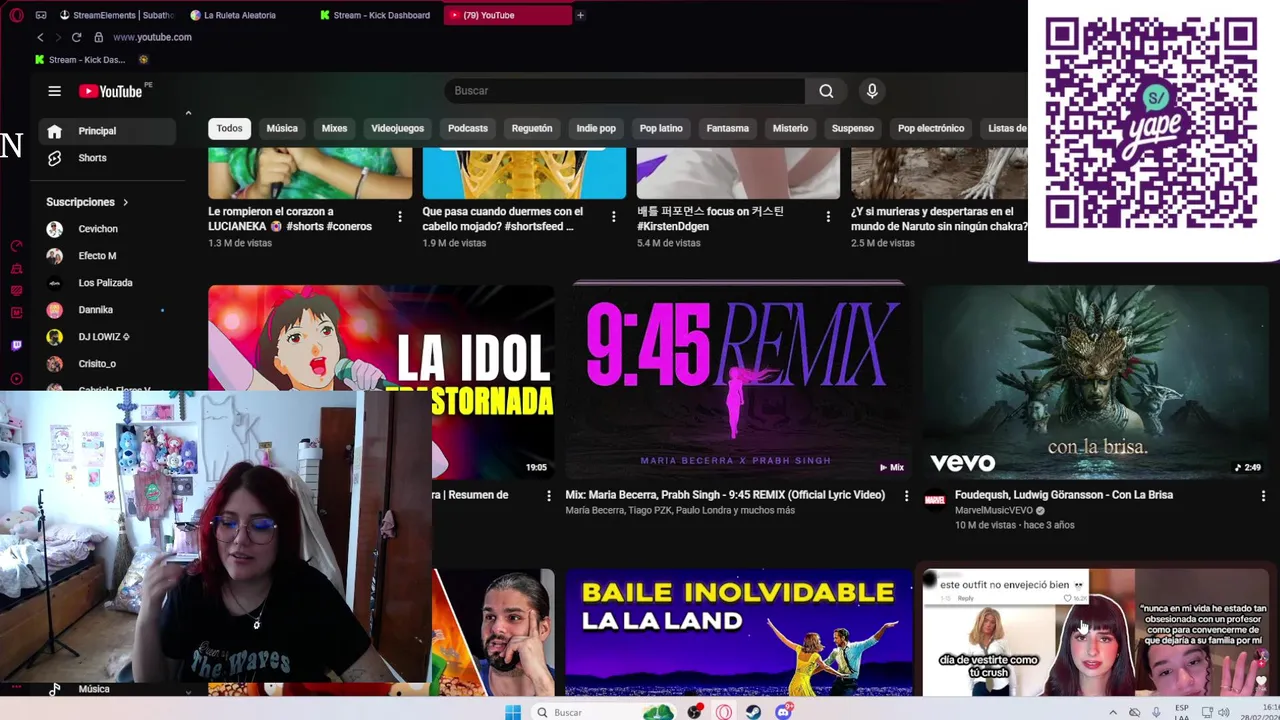Open Shorts in the sidebar
Viewport: 1280px width, 720px height.
(108, 158)
